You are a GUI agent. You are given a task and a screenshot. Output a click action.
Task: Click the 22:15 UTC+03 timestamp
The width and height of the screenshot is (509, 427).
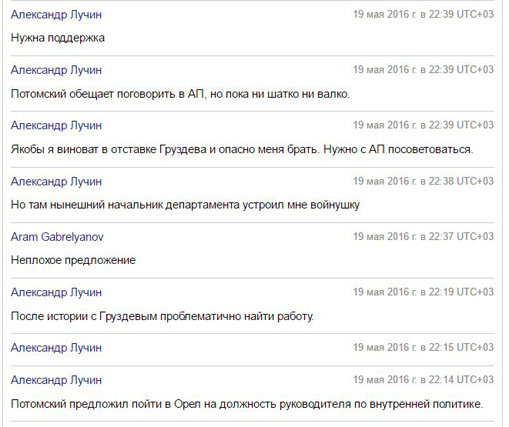(x=423, y=347)
